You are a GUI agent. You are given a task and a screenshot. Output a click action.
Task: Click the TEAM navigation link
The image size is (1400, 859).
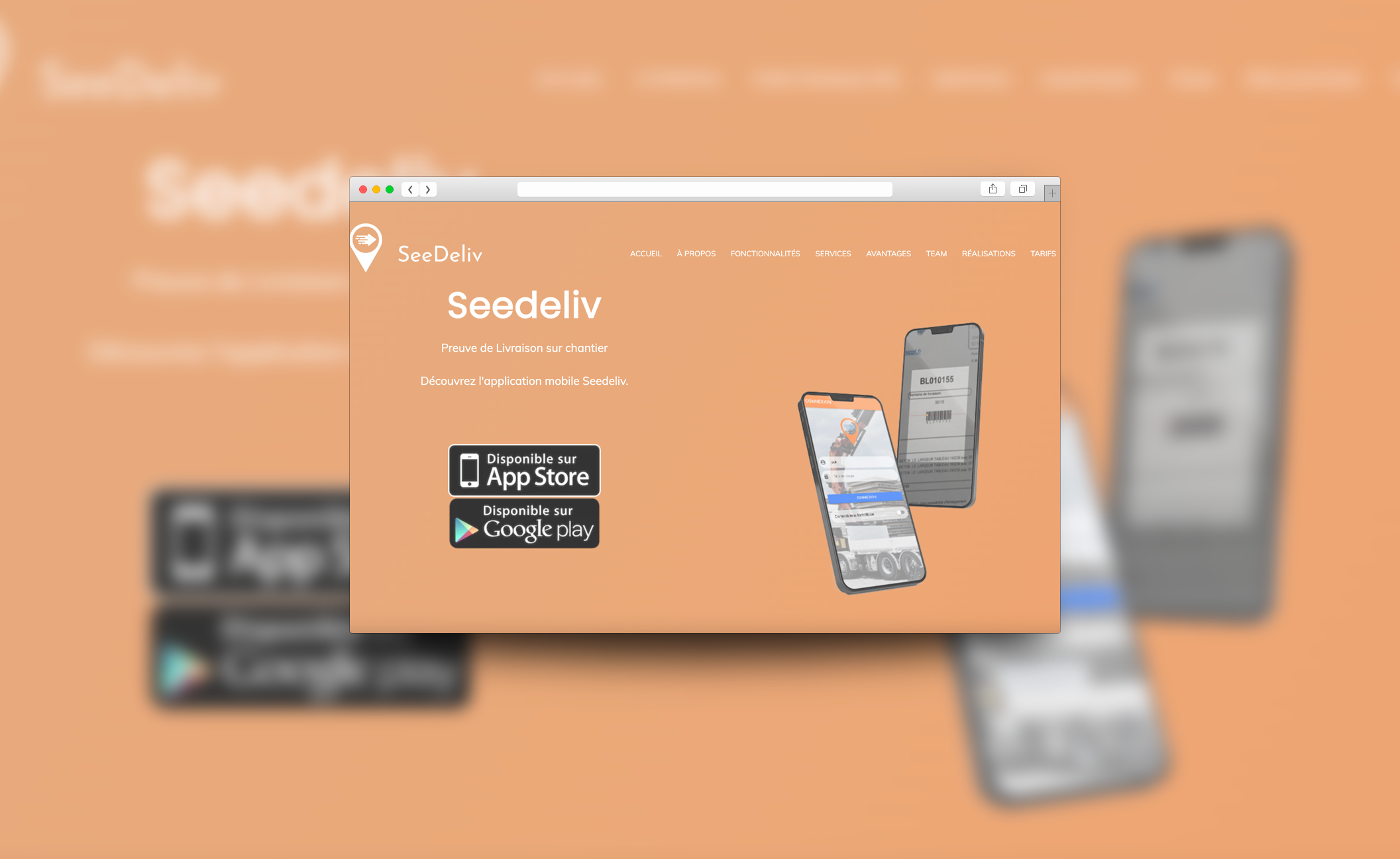click(x=936, y=253)
